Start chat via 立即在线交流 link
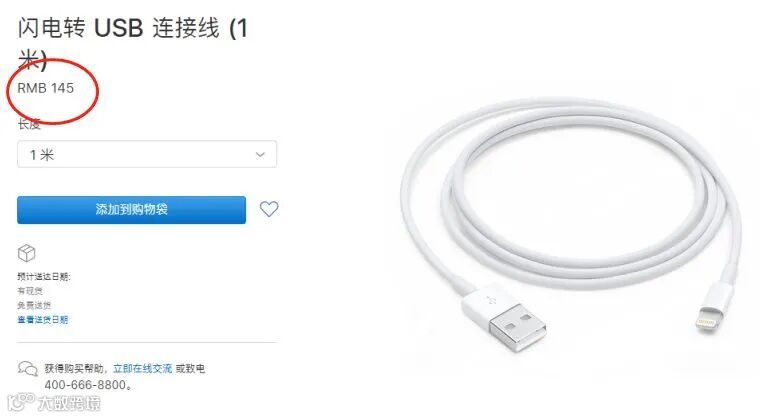 tap(142, 369)
